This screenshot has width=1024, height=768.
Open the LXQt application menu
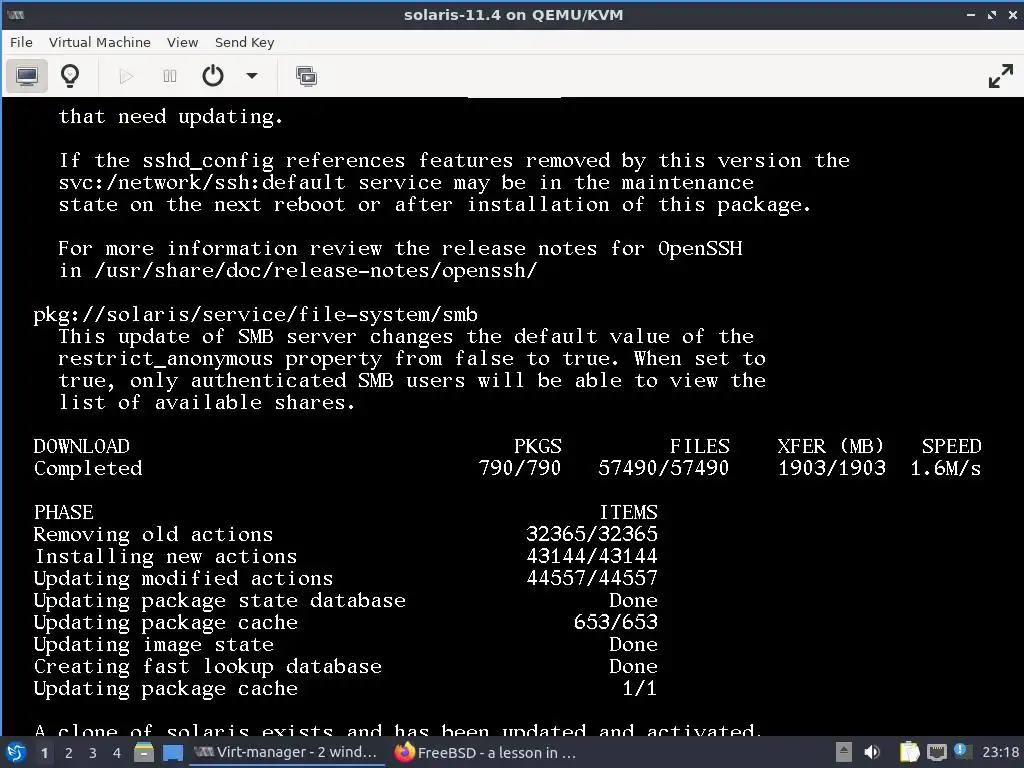coord(16,752)
